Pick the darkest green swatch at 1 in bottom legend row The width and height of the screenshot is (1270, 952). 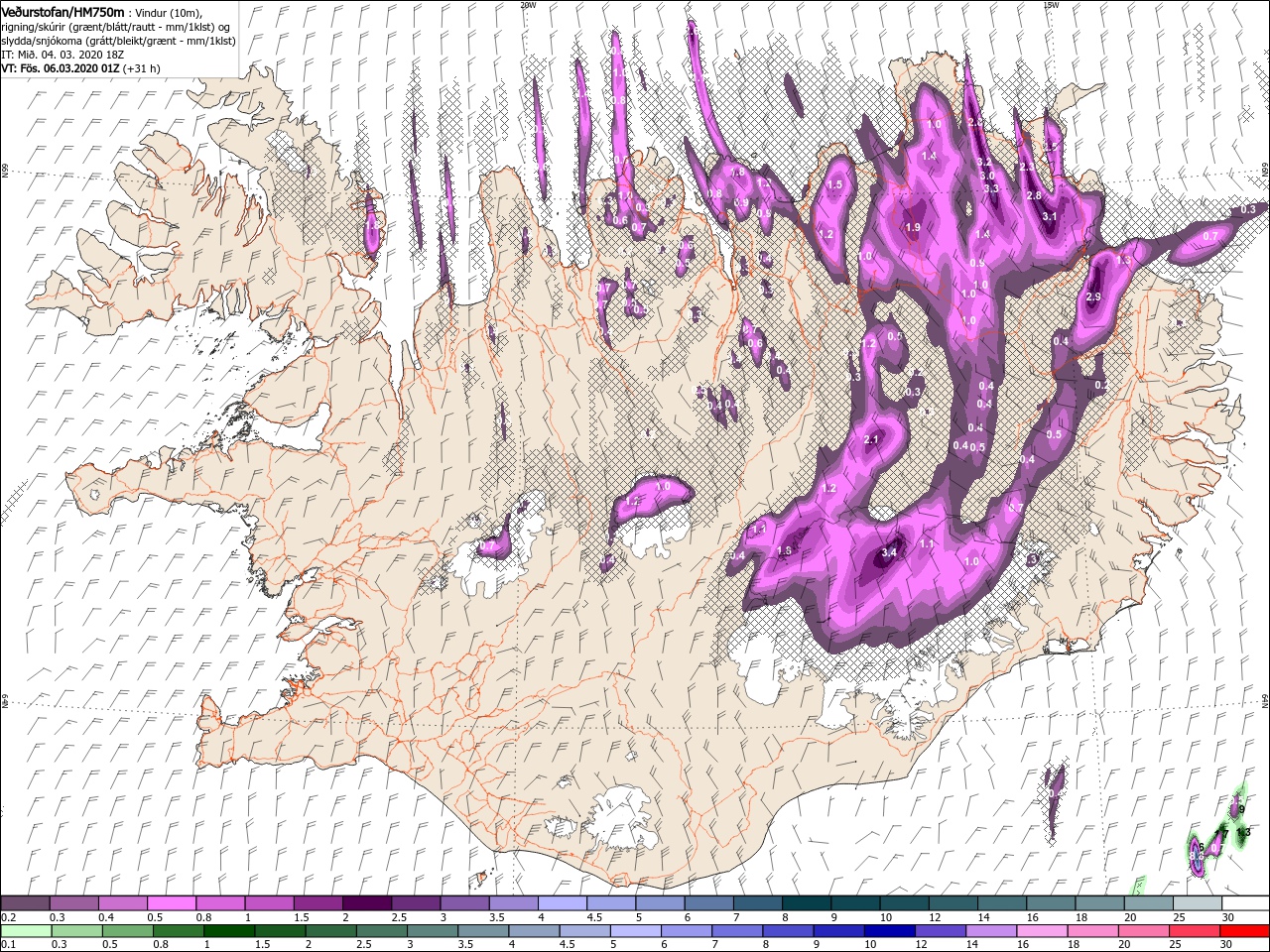coord(229,931)
